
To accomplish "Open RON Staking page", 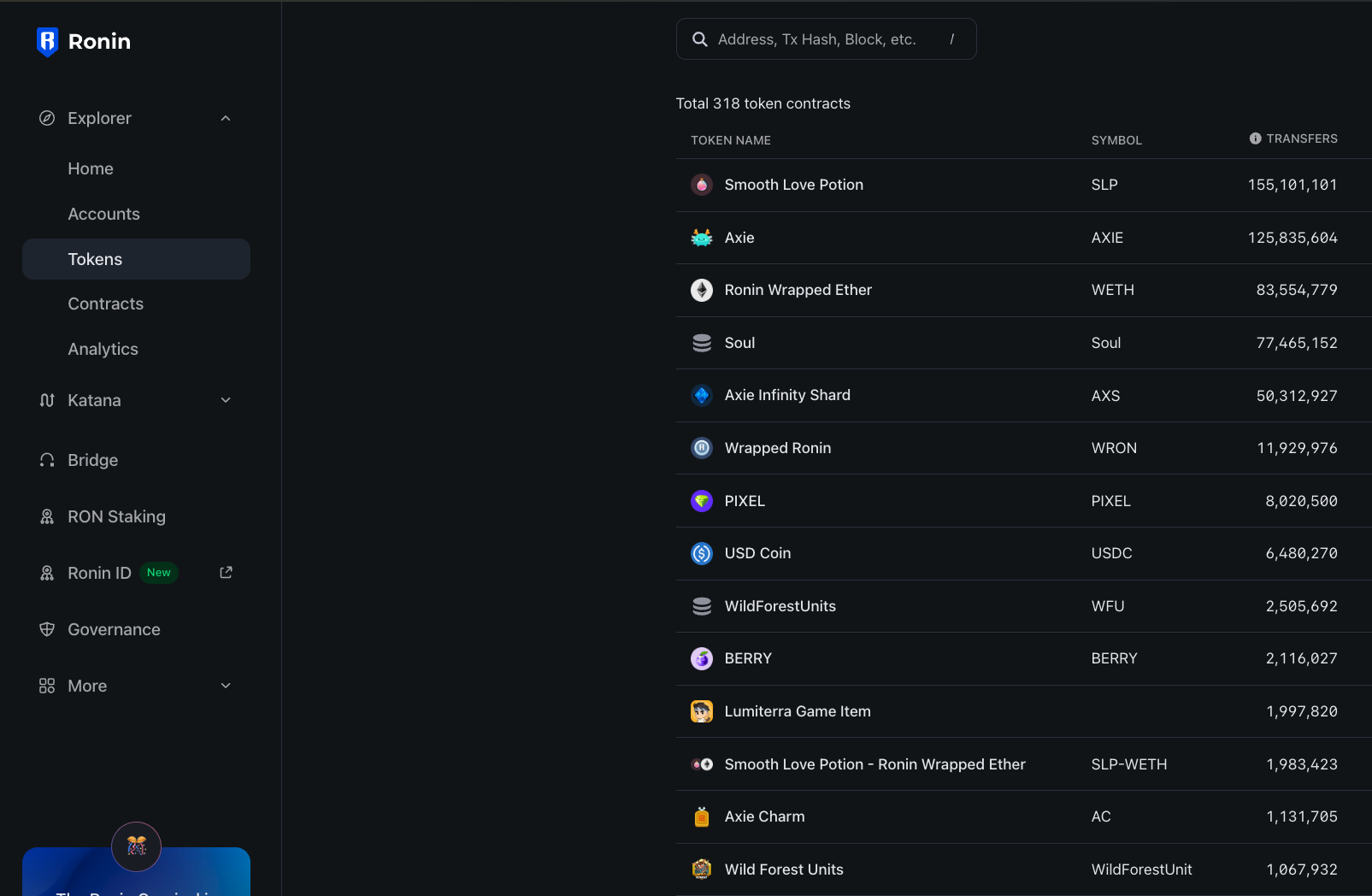I will 116,516.
